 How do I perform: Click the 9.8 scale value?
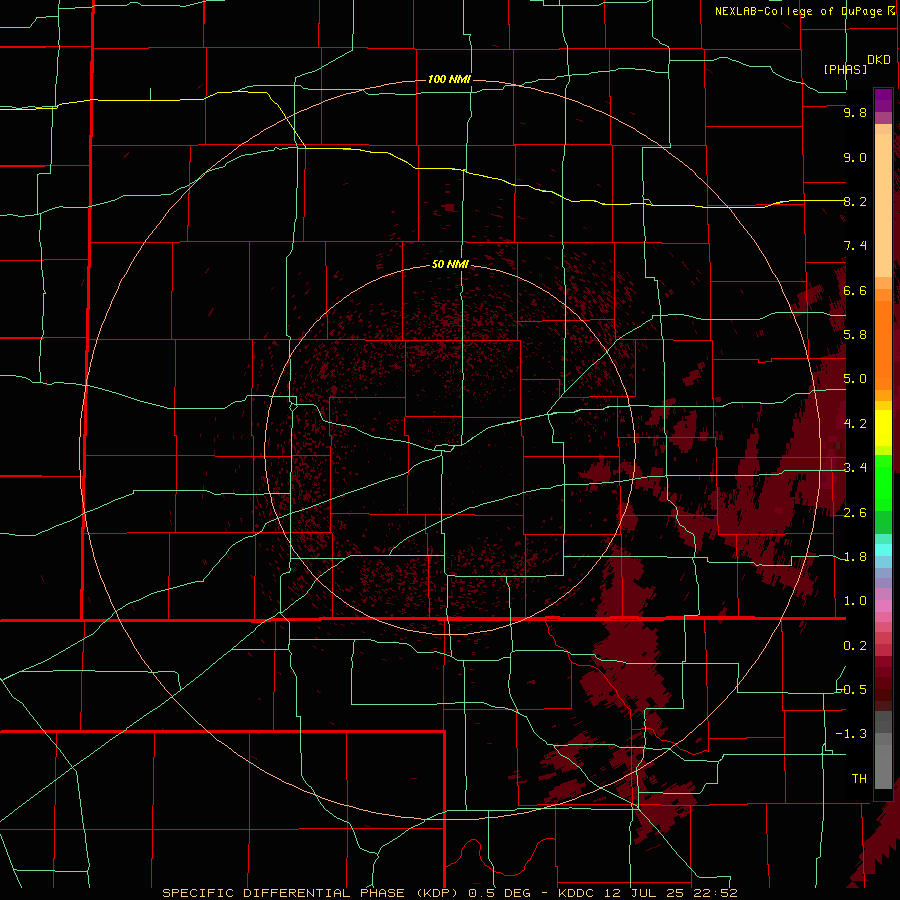[855, 112]
